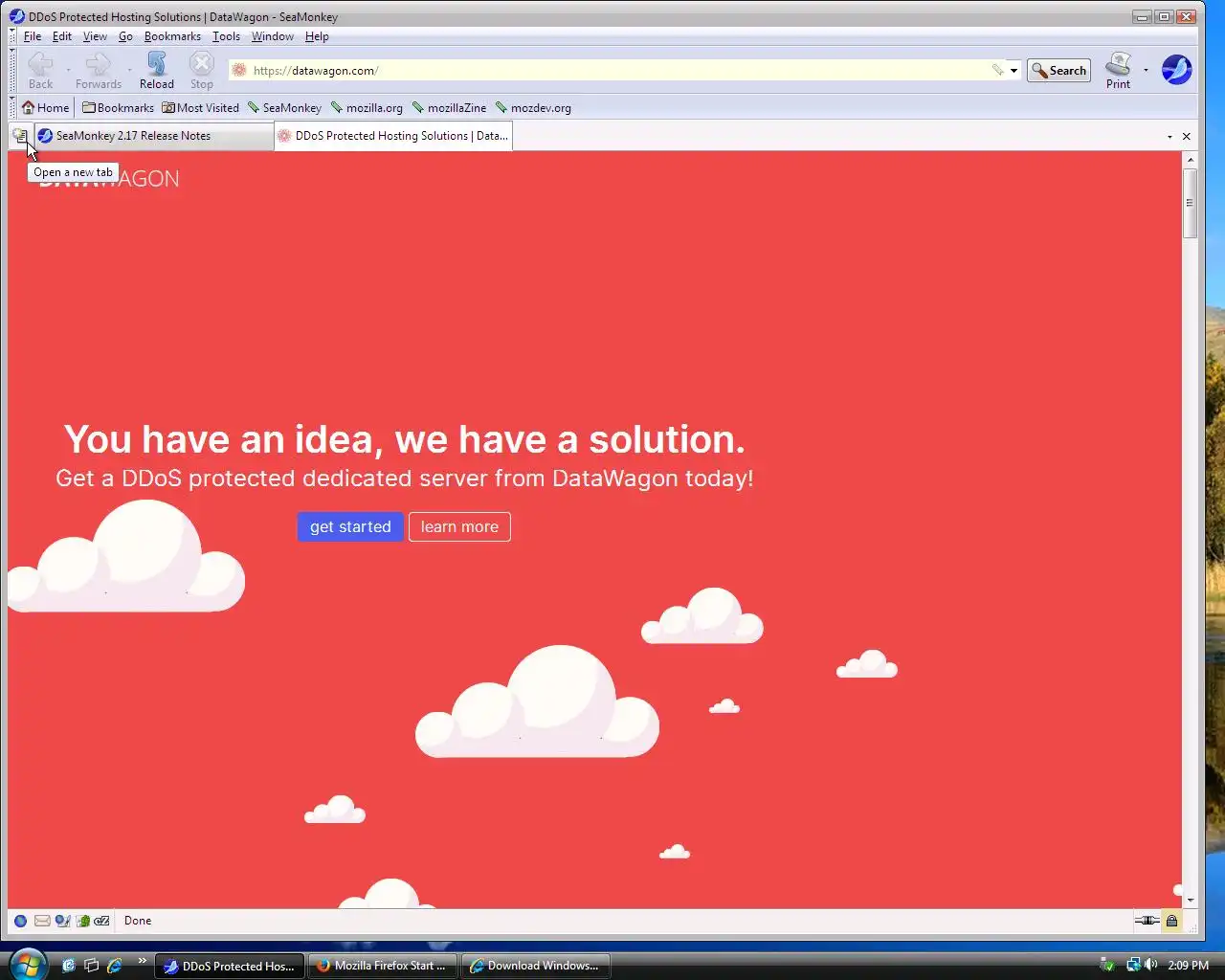Screen dimensions: 1225x980
Task: Click the Search button
Action: tap(1058, 71)
